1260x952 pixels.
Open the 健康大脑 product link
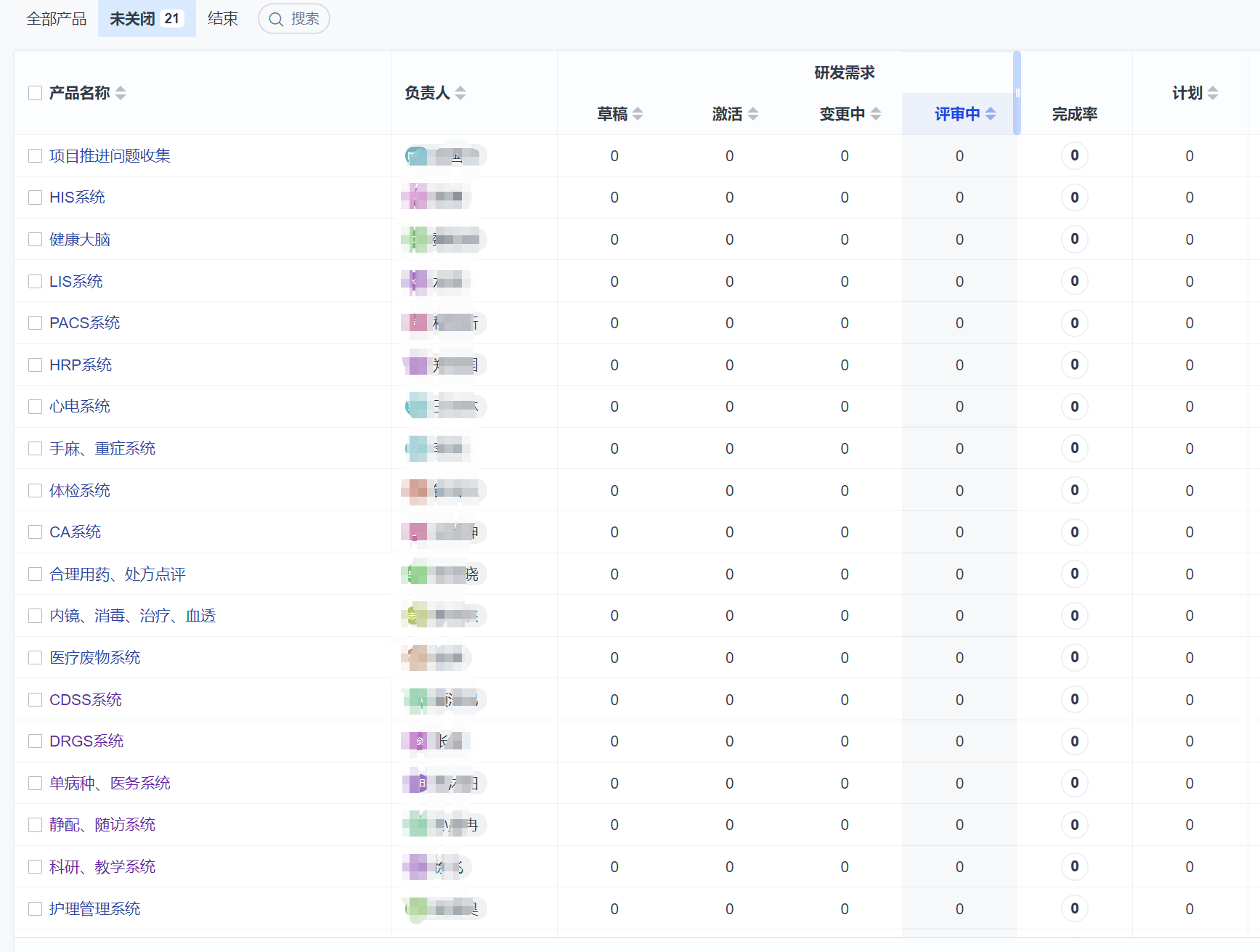80,240
